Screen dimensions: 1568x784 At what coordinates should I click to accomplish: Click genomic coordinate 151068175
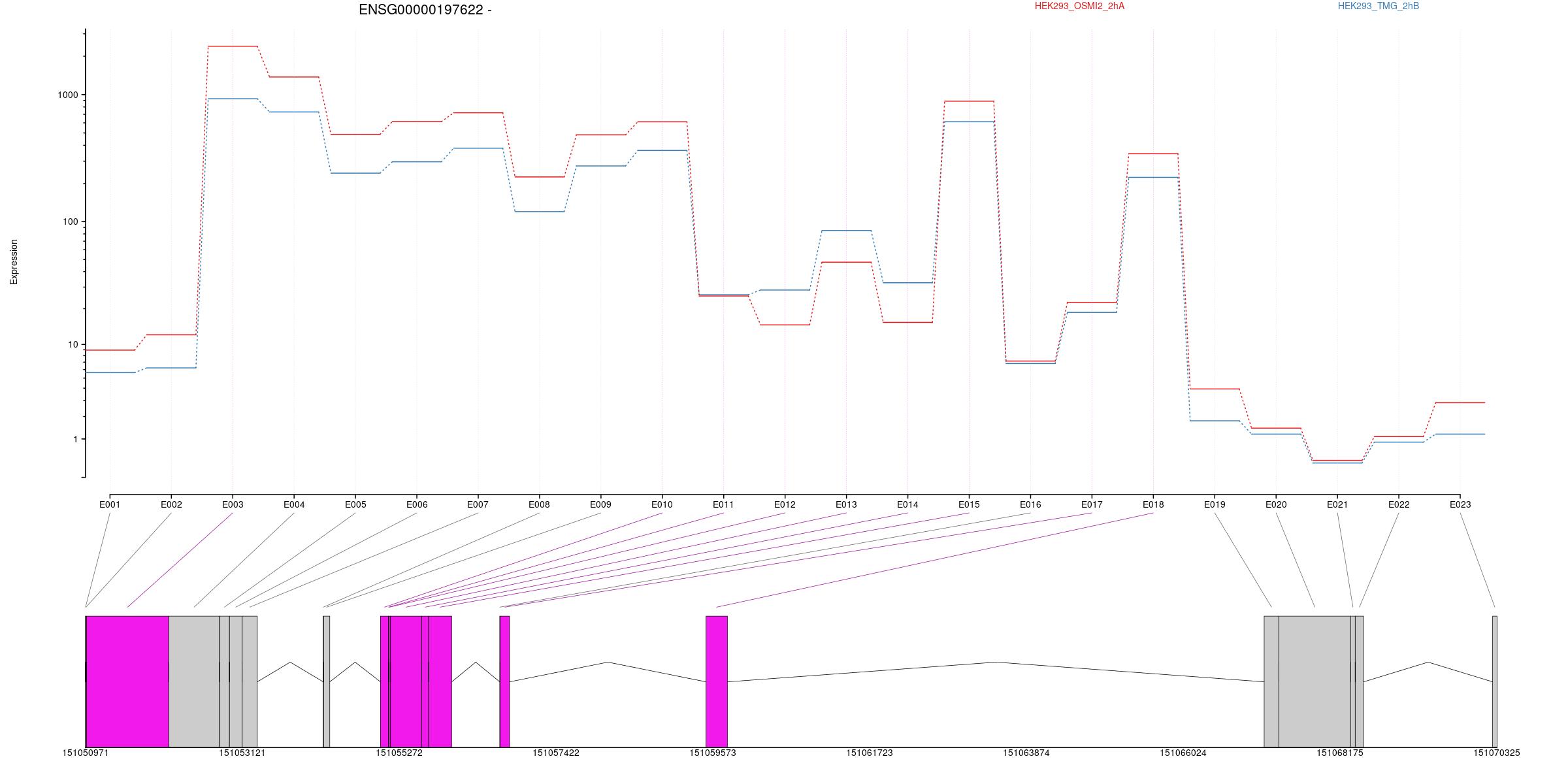tap(1340, 753)
